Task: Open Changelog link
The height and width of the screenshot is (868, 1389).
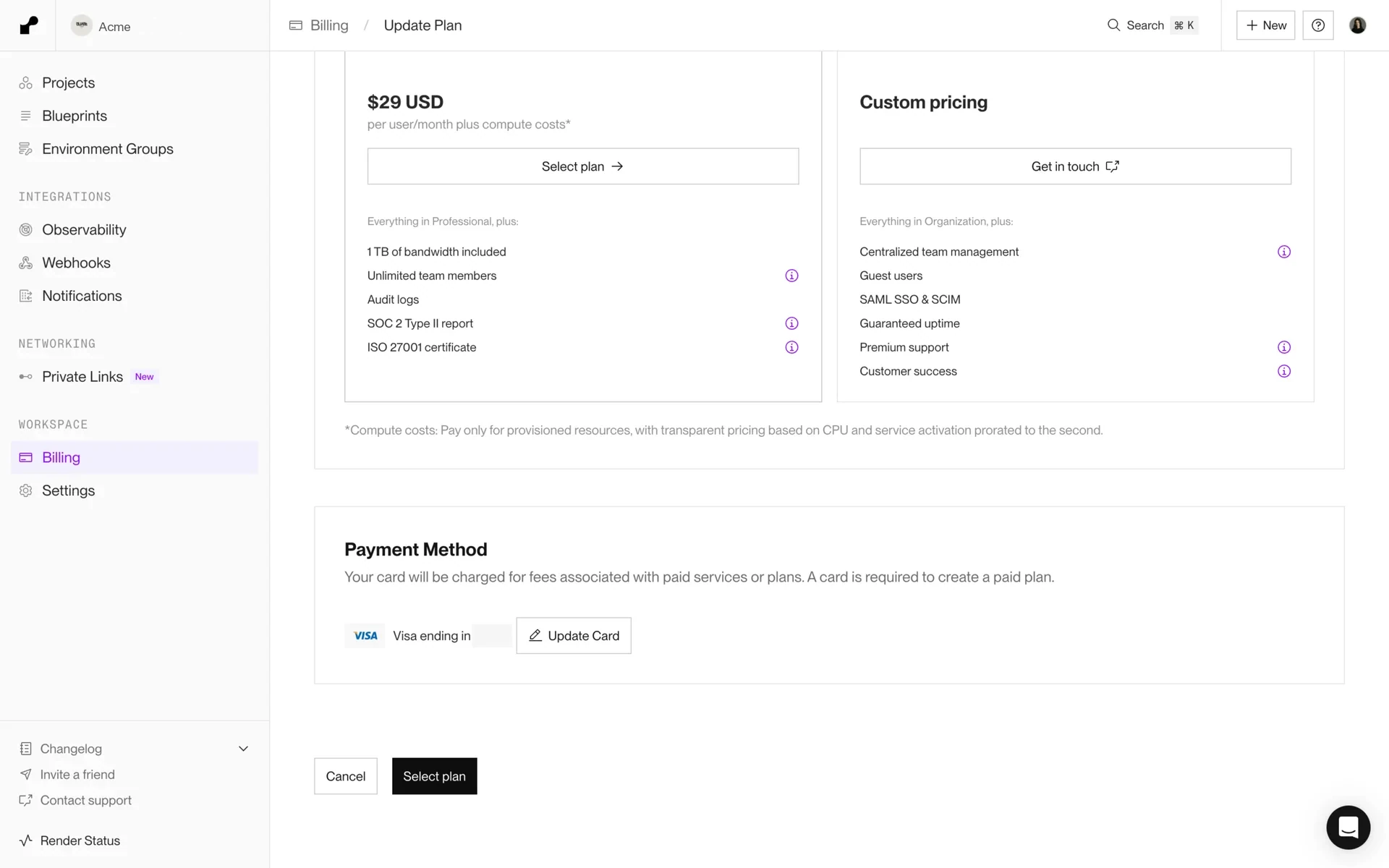Action: click(71, 749)
